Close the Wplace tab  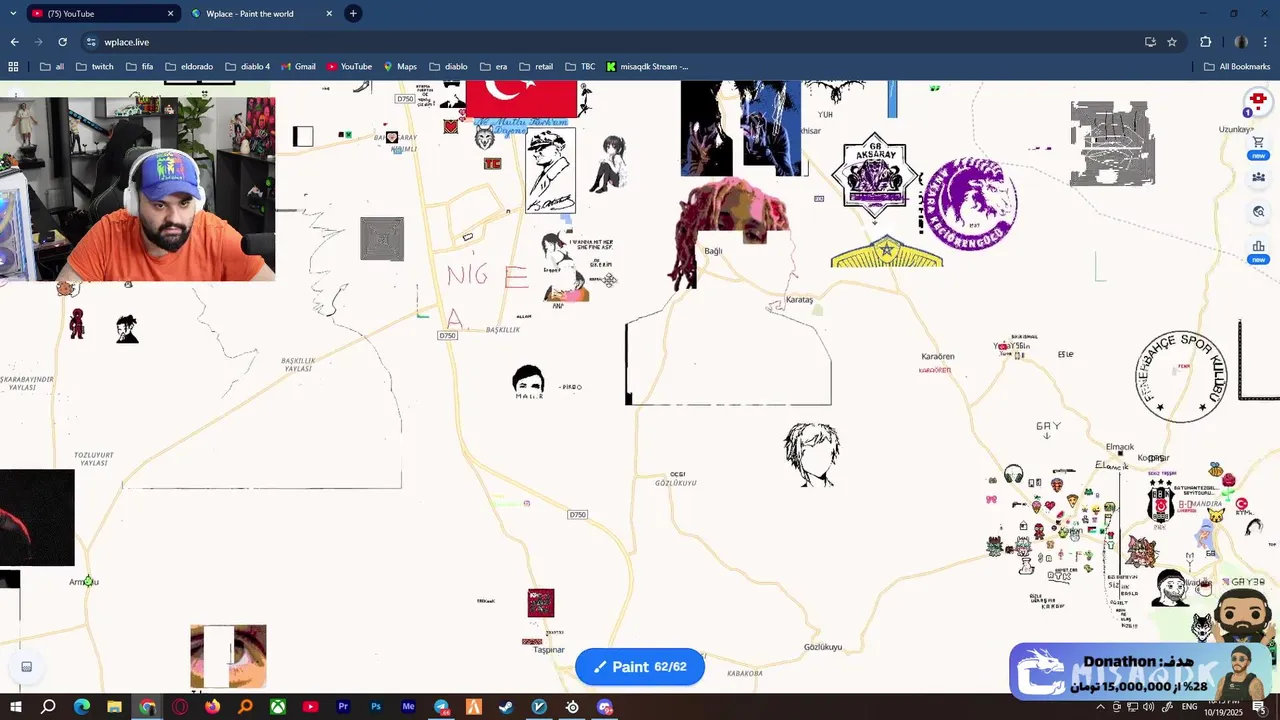329,14
